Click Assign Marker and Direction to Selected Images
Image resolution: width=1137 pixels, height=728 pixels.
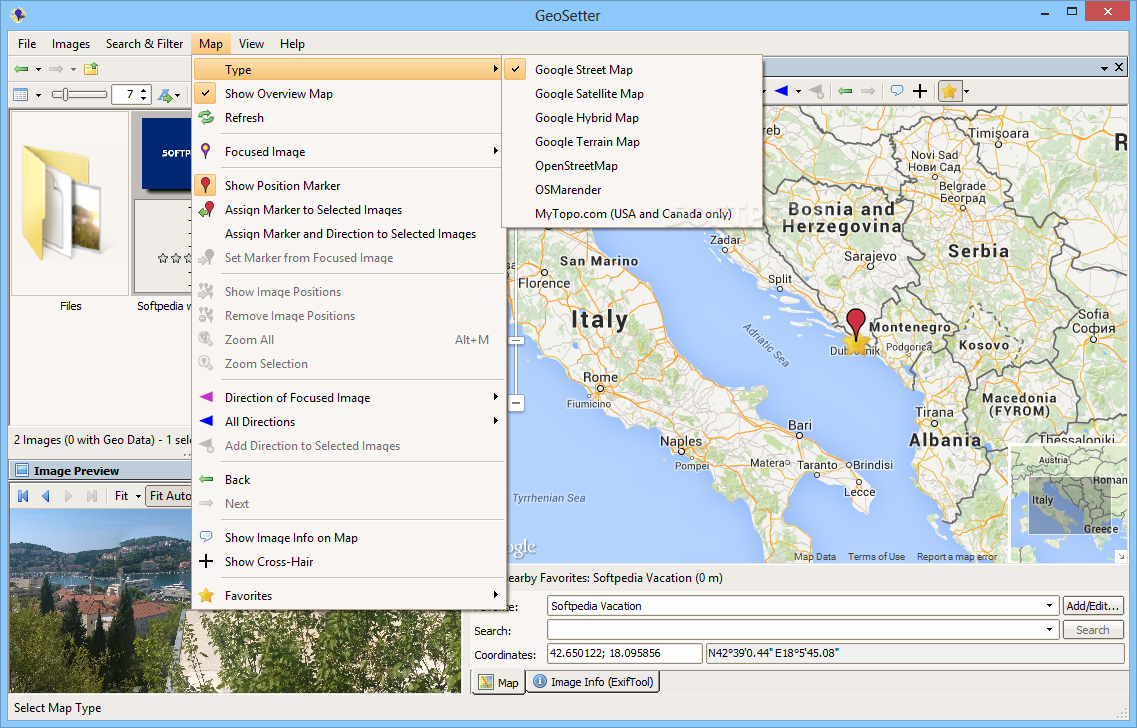click(348, 233)
